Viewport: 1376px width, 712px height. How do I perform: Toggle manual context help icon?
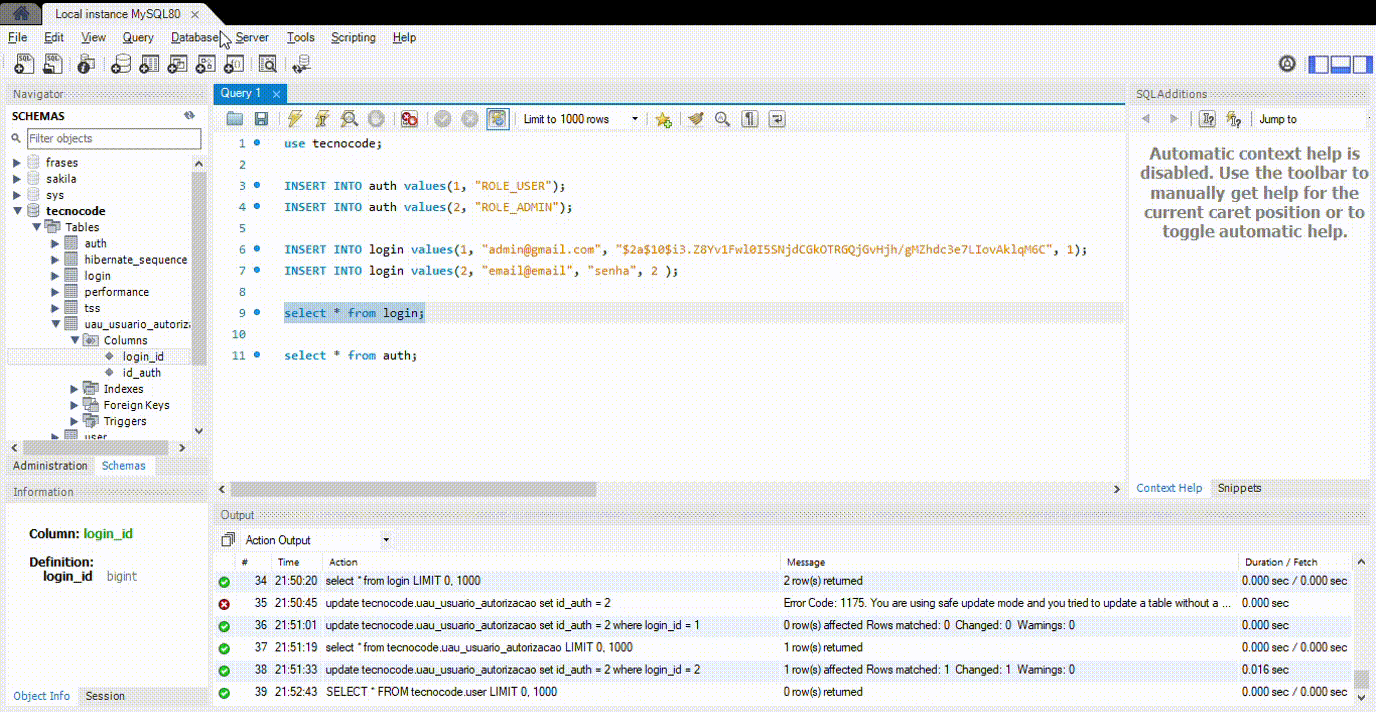pos(1207,119)
